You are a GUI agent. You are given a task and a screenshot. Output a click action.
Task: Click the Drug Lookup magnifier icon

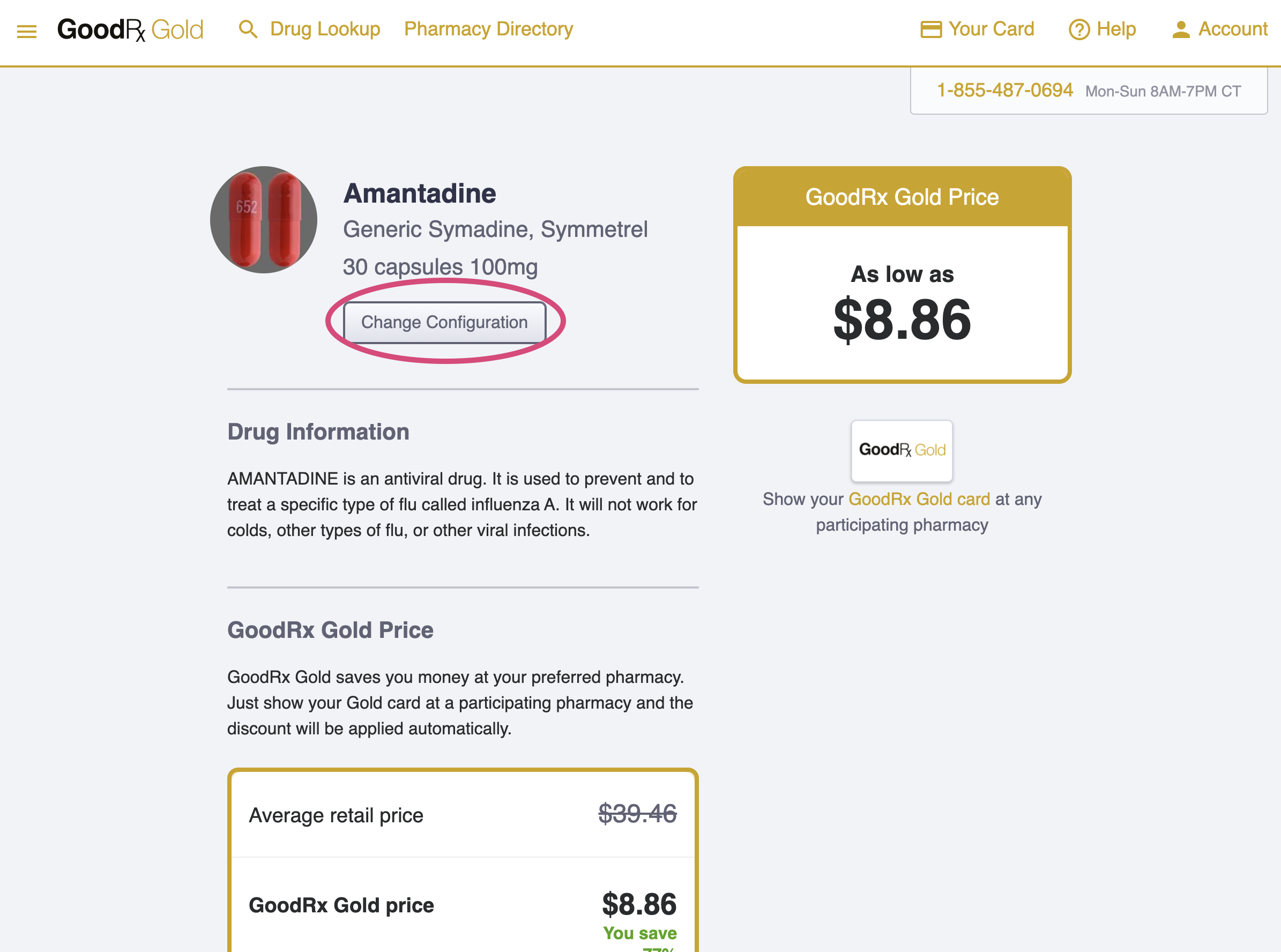pos(248,29)
